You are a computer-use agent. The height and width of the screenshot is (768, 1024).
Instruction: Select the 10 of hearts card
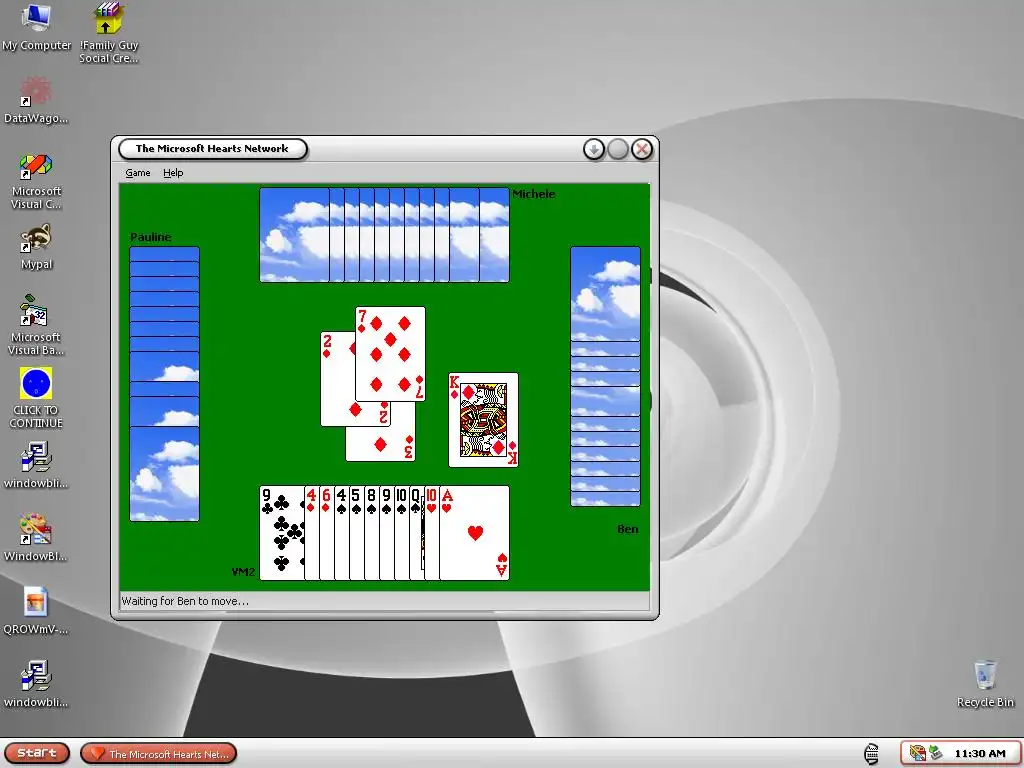432,533
